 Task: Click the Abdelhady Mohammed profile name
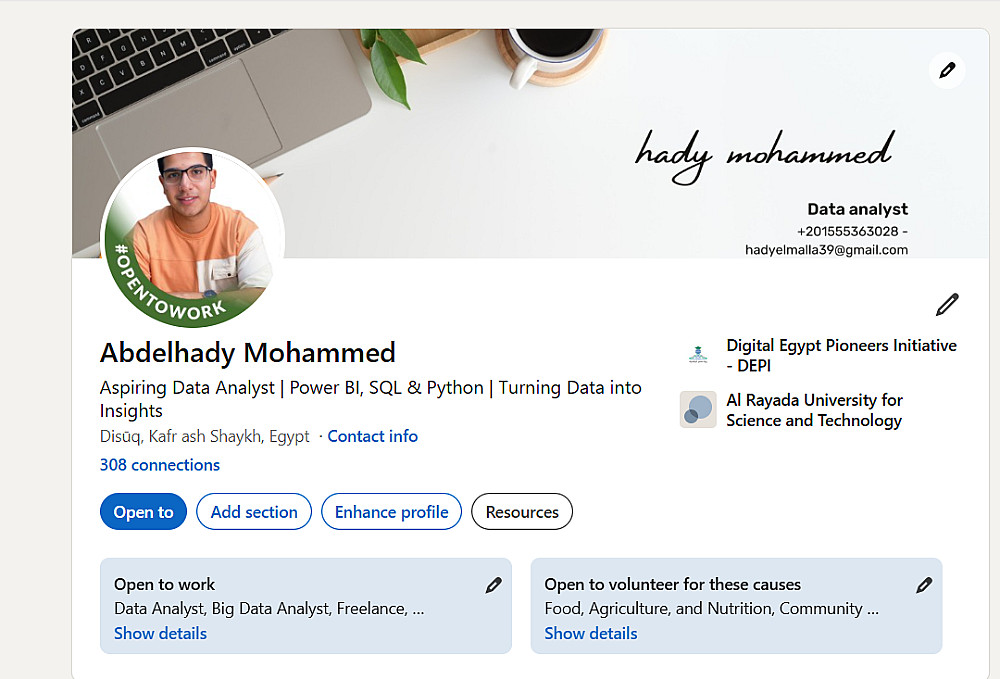coord(248,353)
